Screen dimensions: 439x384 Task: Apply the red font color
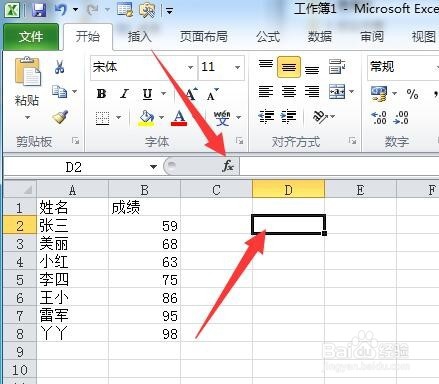tap(179, 118)
